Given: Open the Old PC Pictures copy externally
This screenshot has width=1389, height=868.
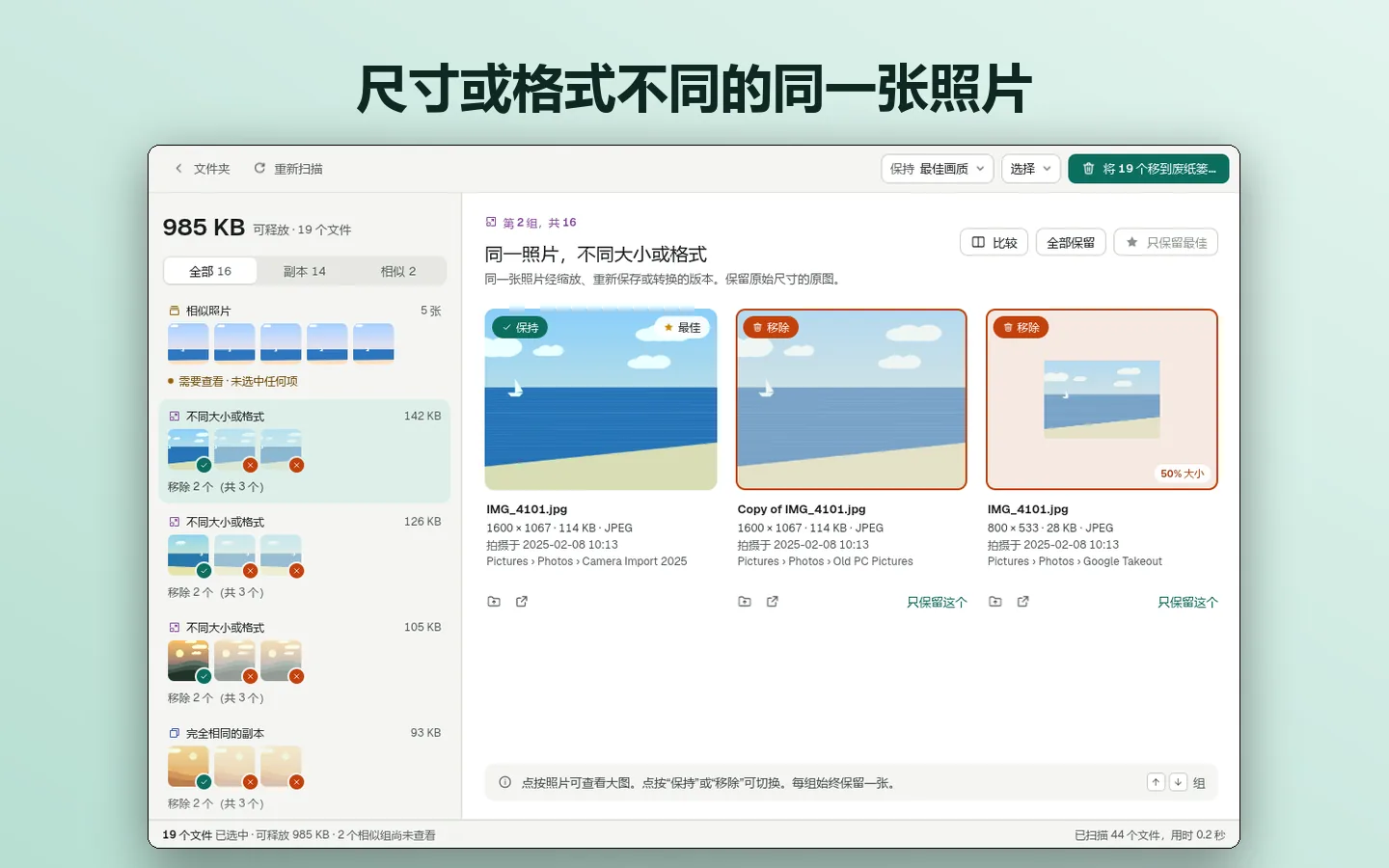Looking at the screenshot, I should [x=773, y=602].
